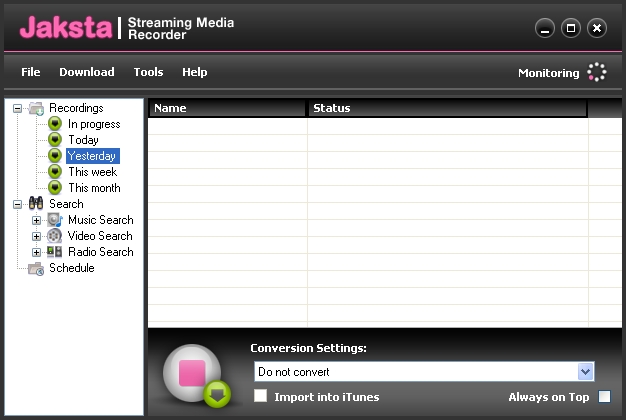Viewport: 626px width, 420px height.
Task: Click the Music Search disc icon
Action: pos(55,220)
